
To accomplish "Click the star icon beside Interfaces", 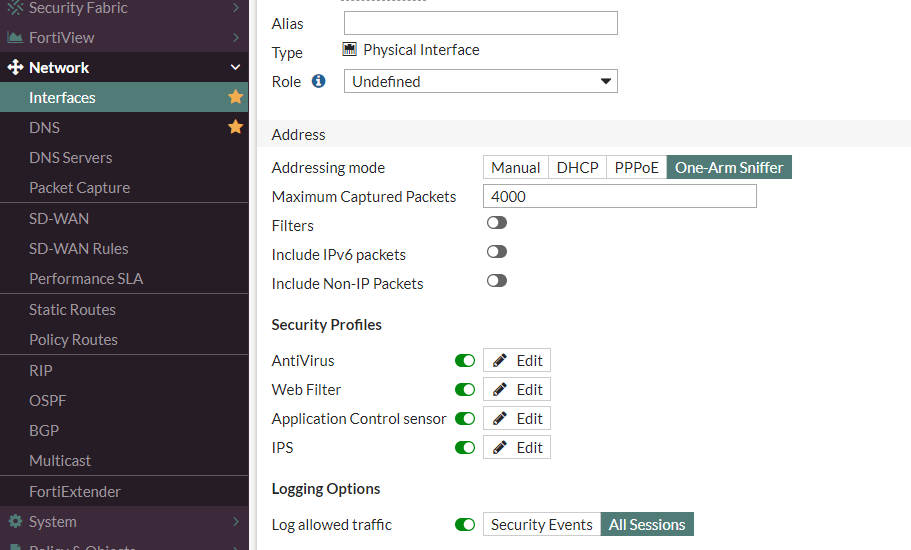I will click(x=236, y=98).
